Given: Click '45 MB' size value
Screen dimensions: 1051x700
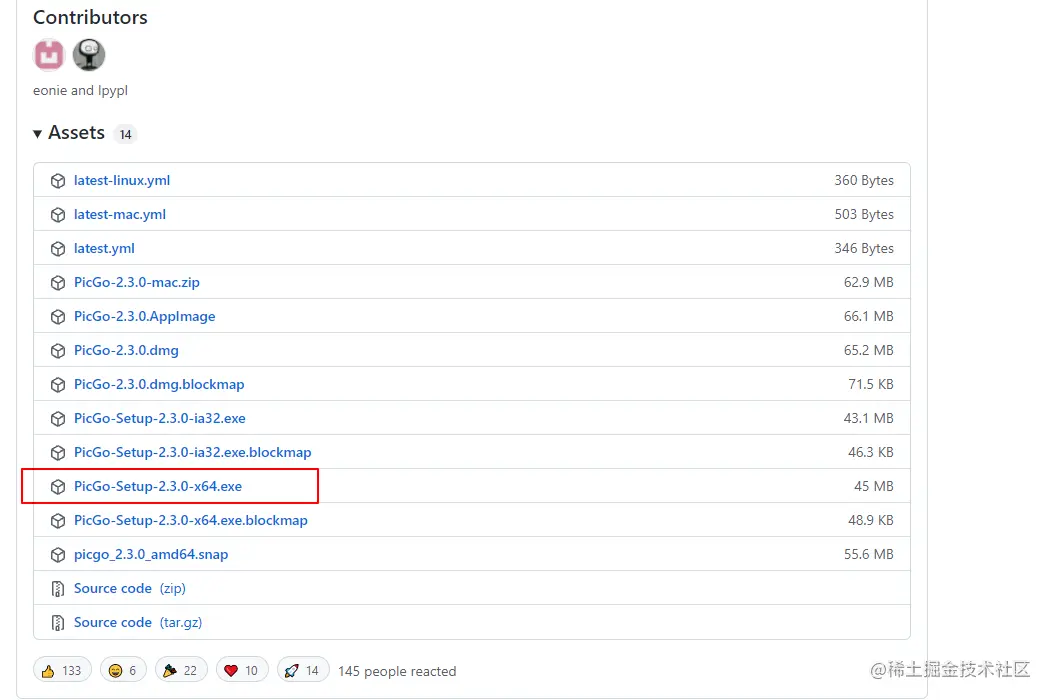Looking at the screenshot, I should pos(874,486).
